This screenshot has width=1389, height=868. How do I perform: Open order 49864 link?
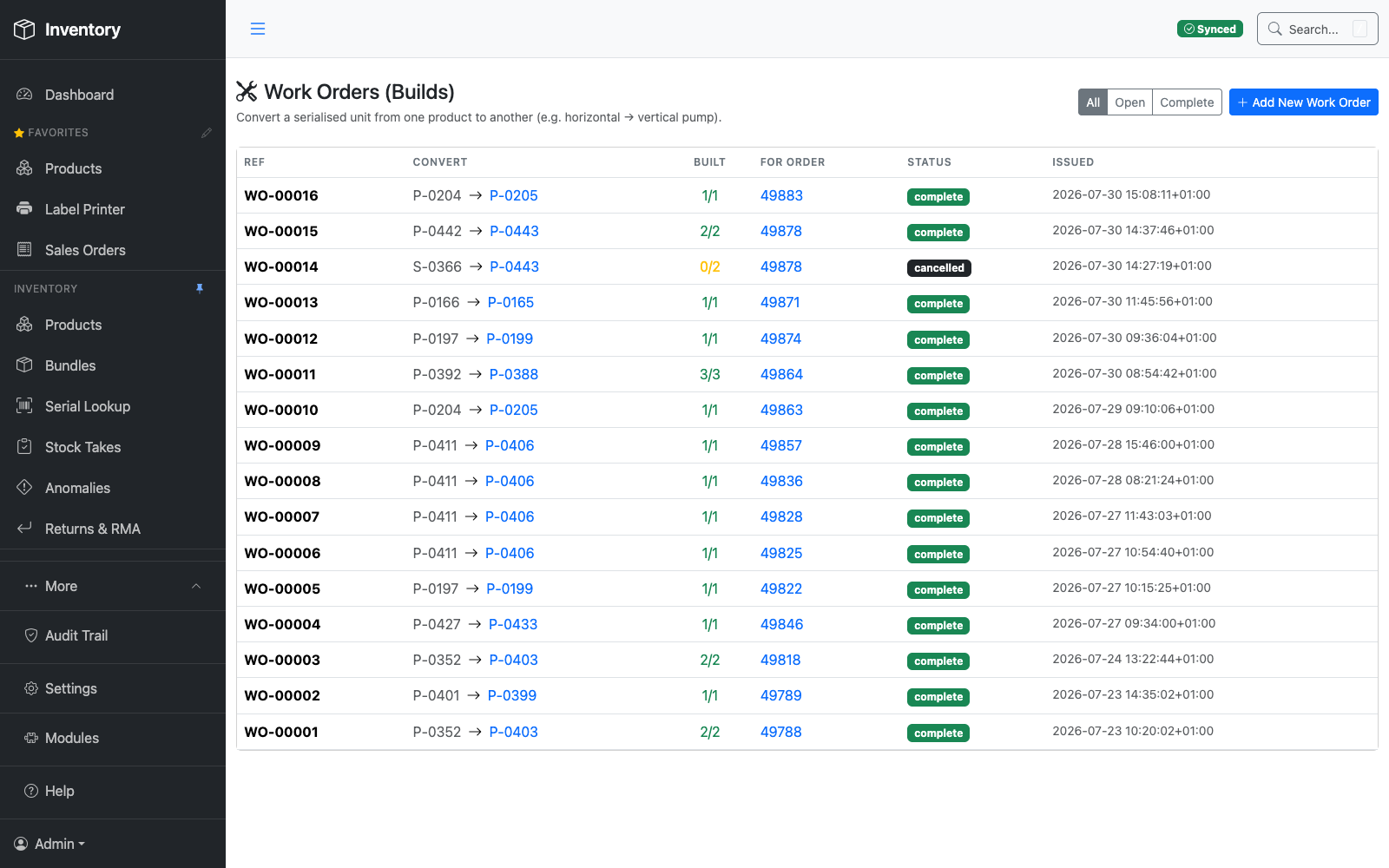(781, 374)
